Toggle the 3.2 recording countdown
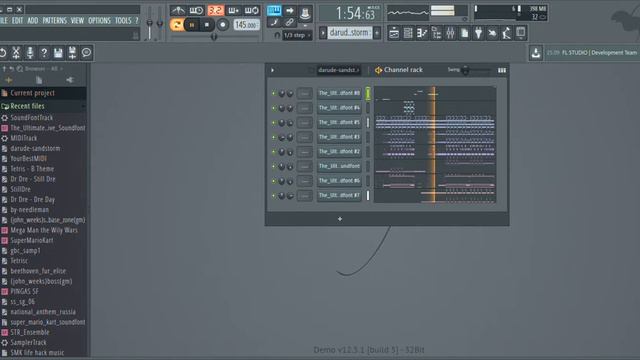The height and width of the screenshot is (360, 640). point(215,10)
